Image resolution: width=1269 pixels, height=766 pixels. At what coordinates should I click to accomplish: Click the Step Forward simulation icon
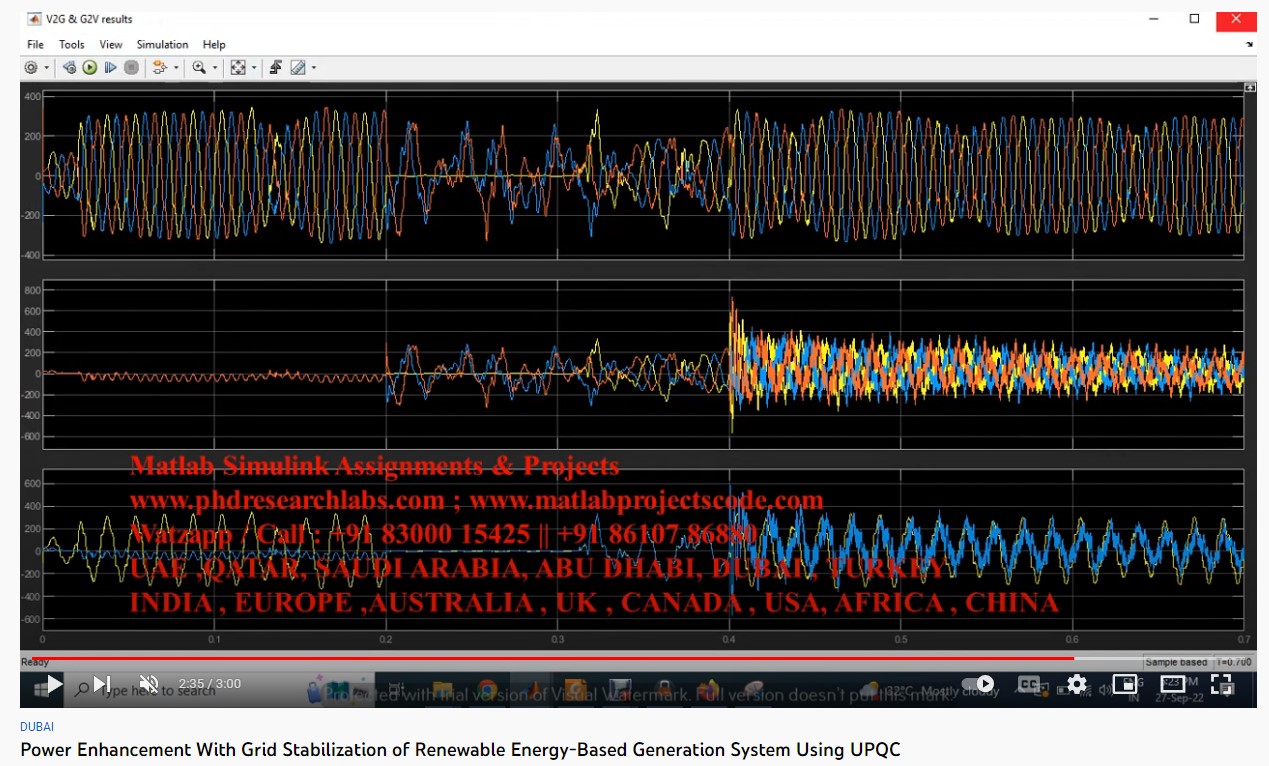(x=110, y=68)
